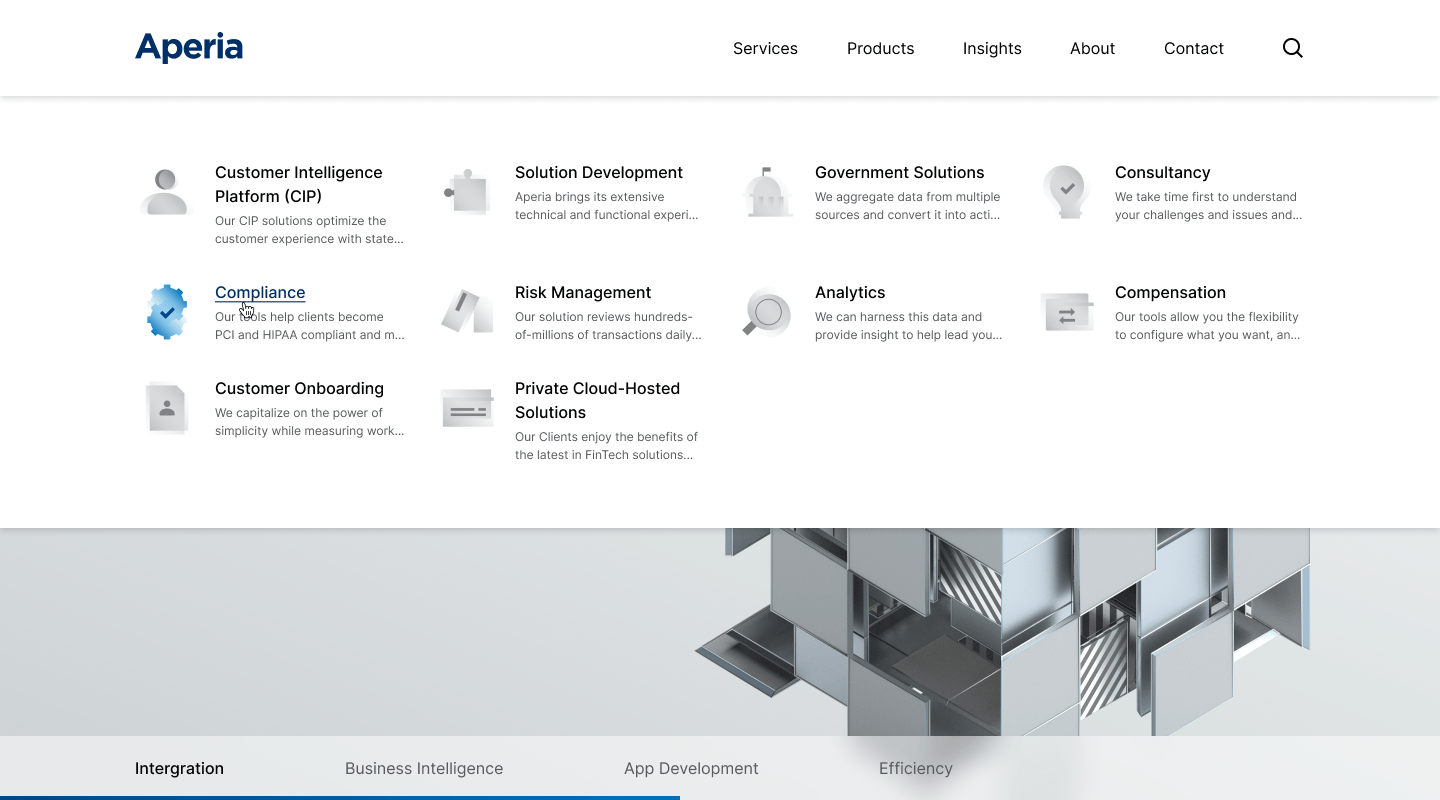This screenshot has width=1440, height=800.
Task: Click the Analytics magnifying glass icon
Action: [767, 312]
